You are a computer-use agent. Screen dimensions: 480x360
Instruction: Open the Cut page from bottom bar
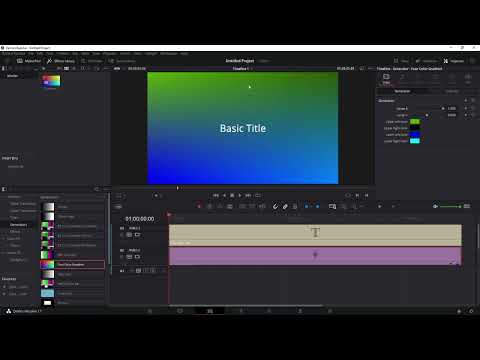180,311
